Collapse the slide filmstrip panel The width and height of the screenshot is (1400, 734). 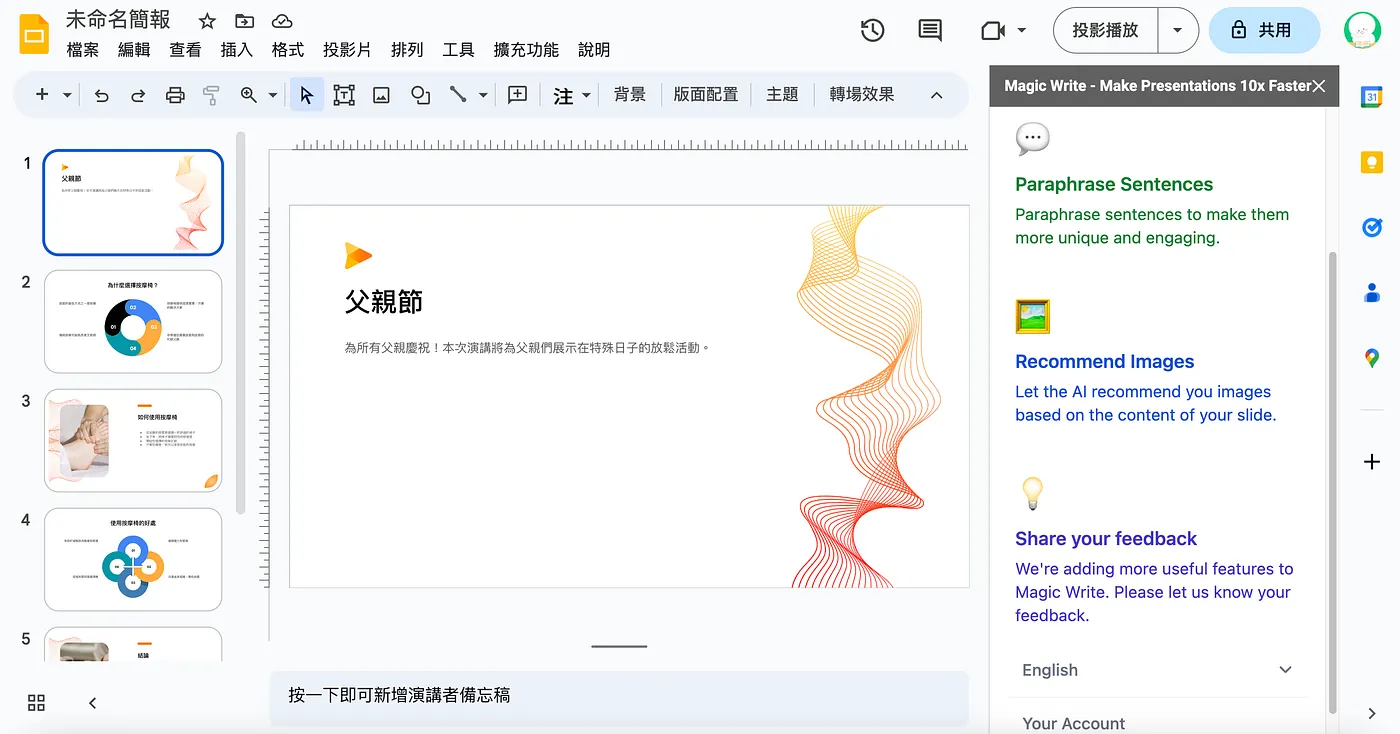click(92, 703)
